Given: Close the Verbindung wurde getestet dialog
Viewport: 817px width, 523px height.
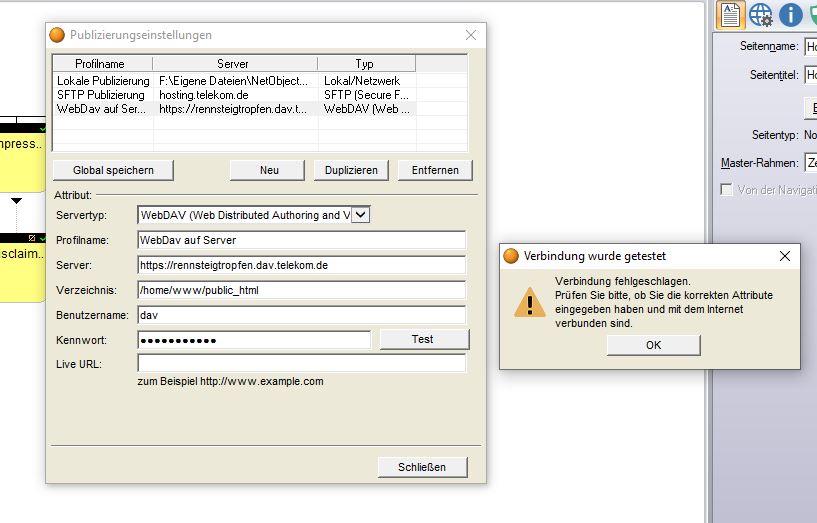Looking at the screenshot, I should pyautogui.click(x=784, y=256).
